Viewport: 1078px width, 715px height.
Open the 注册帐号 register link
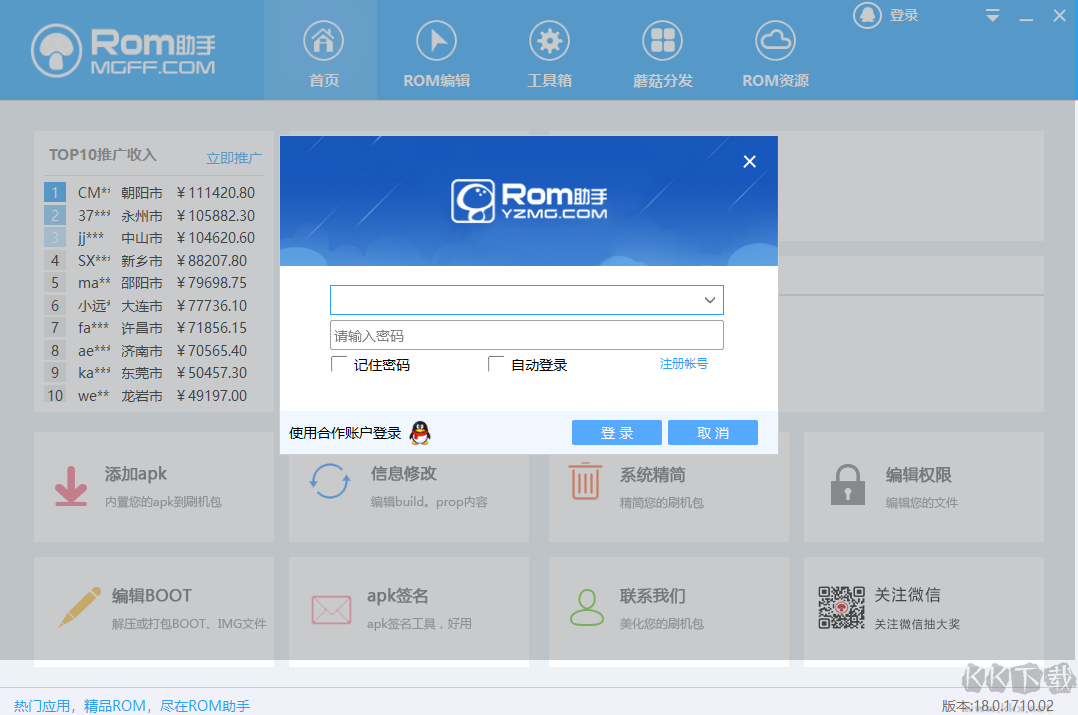[x=683, y=364]
